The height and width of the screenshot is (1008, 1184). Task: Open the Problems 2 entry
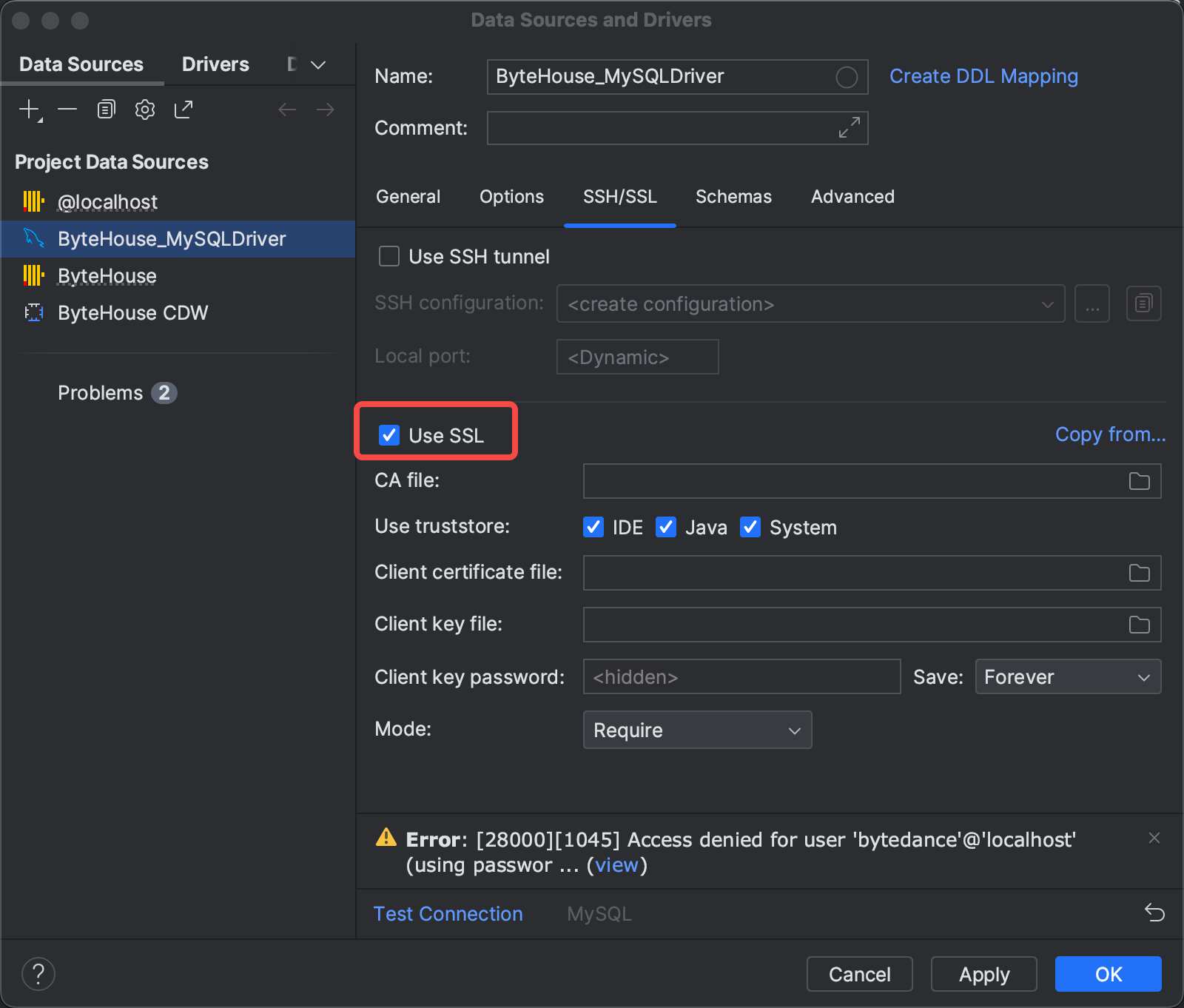coord(117,392)
